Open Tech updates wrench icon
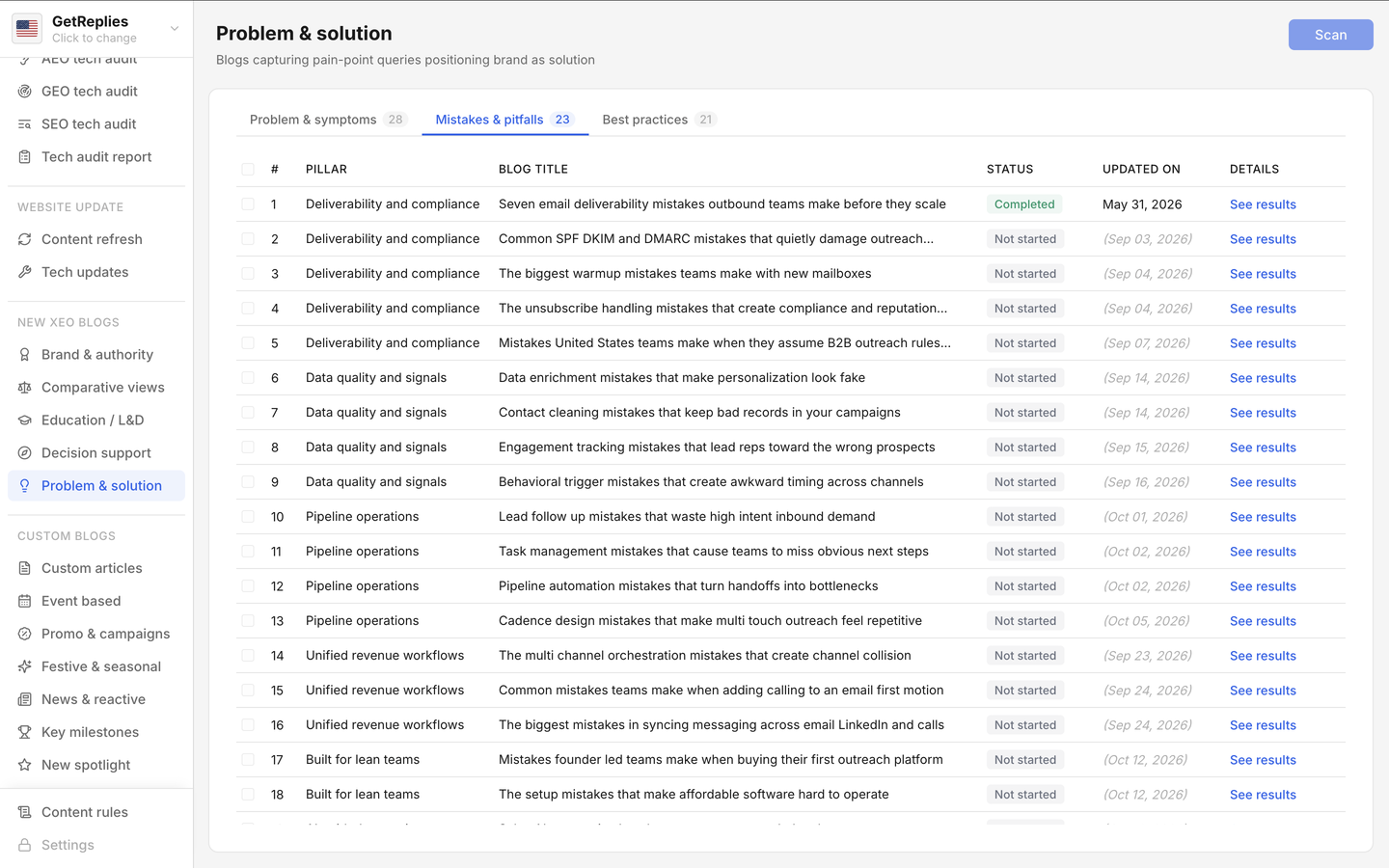Image resolution: width=1389 pixels, height=868 pixels. (25, 272)
